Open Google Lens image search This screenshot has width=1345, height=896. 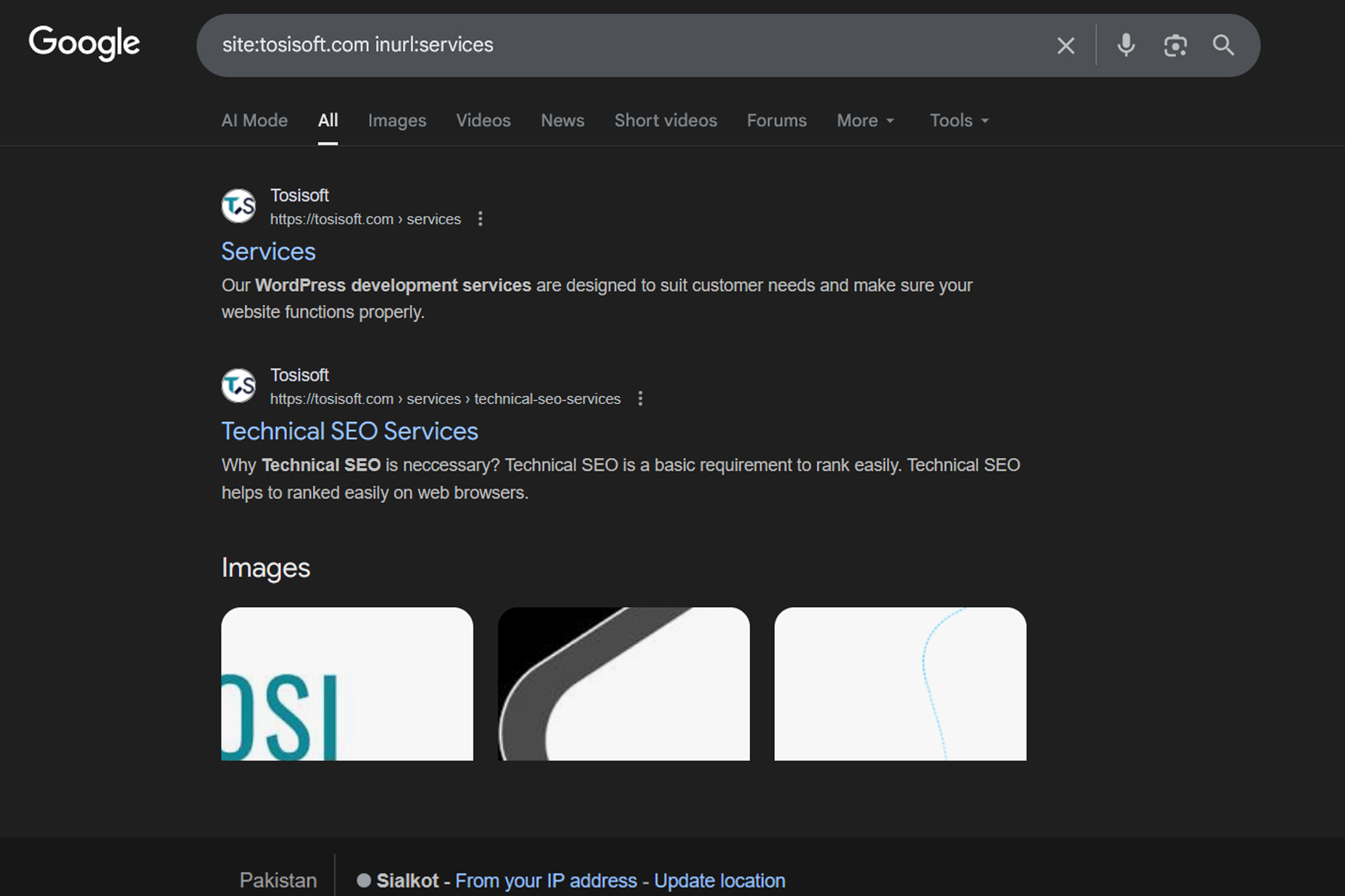tap(1175, 45)
